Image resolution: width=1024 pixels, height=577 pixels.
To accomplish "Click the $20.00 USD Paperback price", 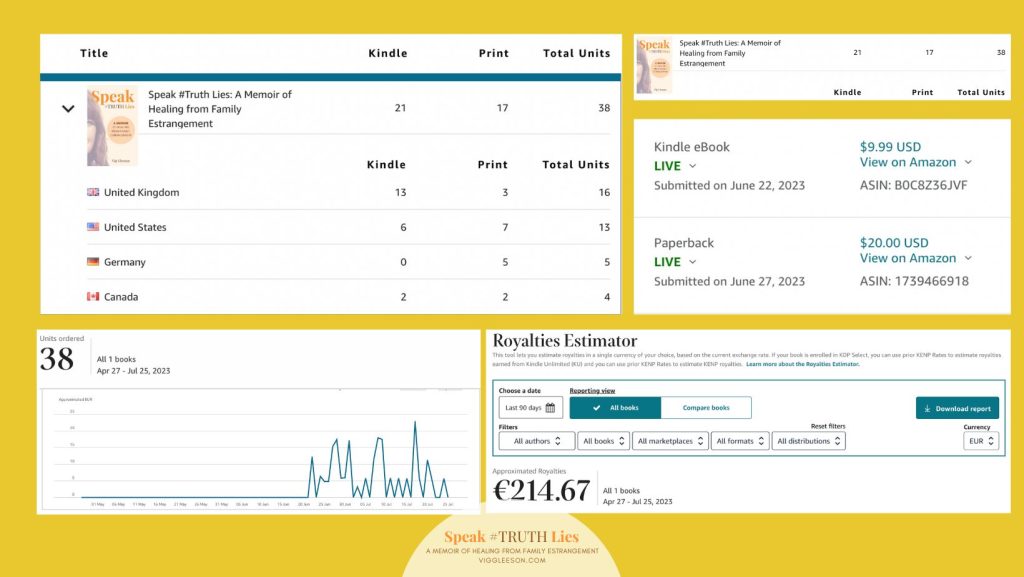I will (894, 243).
